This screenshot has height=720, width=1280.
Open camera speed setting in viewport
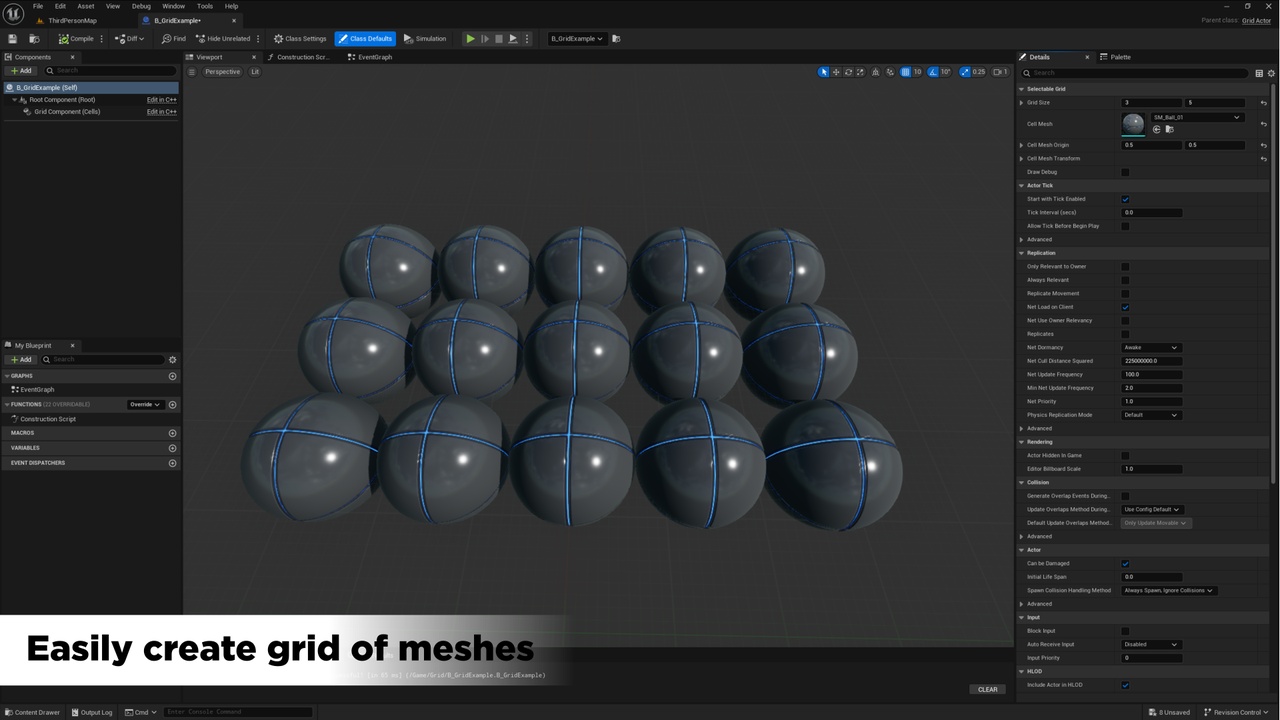coord(1000,72)
